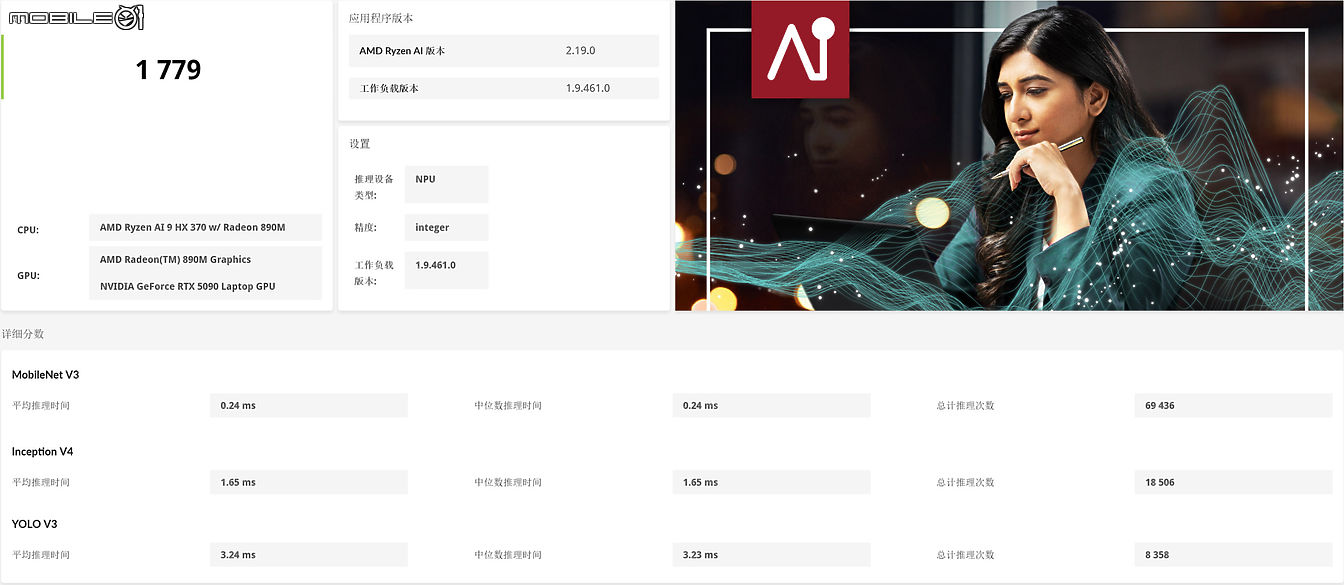Click the "Inception V4" section title
Image resolution: width=1344 pixels, height=585 pixels.
pos(42,452)
